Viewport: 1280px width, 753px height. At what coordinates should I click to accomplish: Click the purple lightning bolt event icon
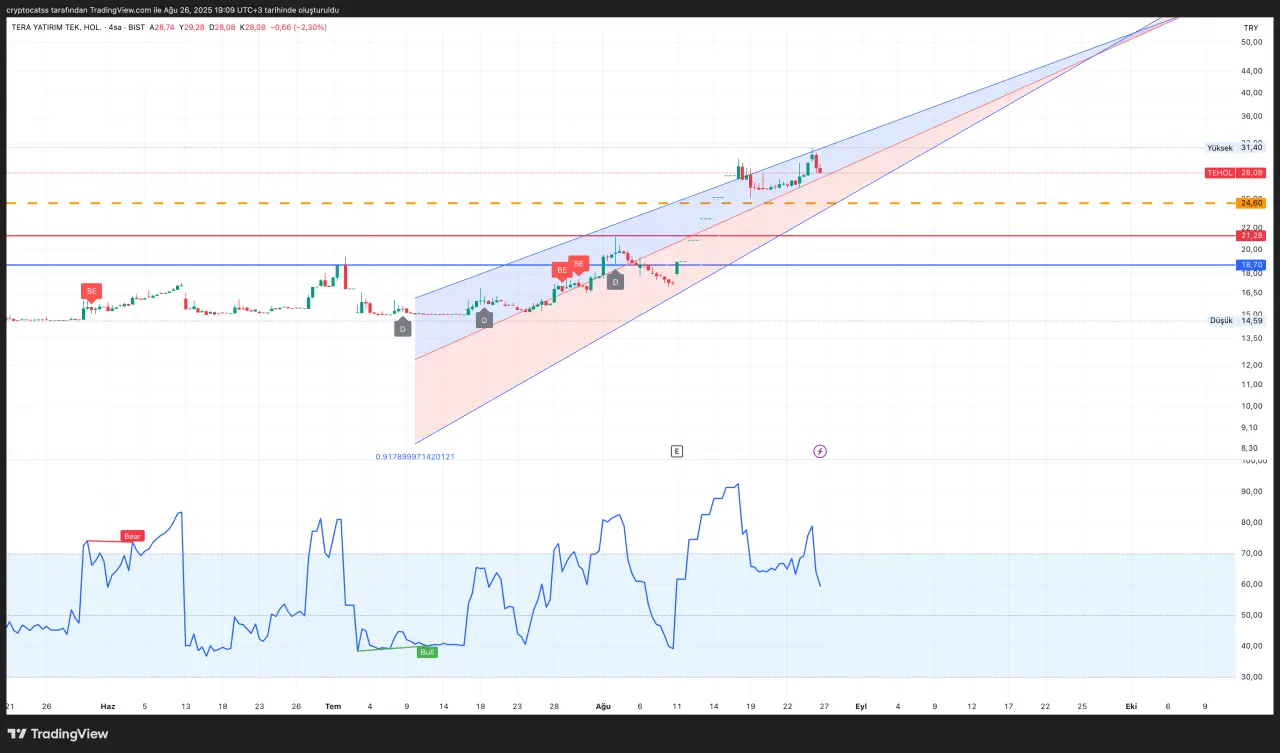coord(820,451)
